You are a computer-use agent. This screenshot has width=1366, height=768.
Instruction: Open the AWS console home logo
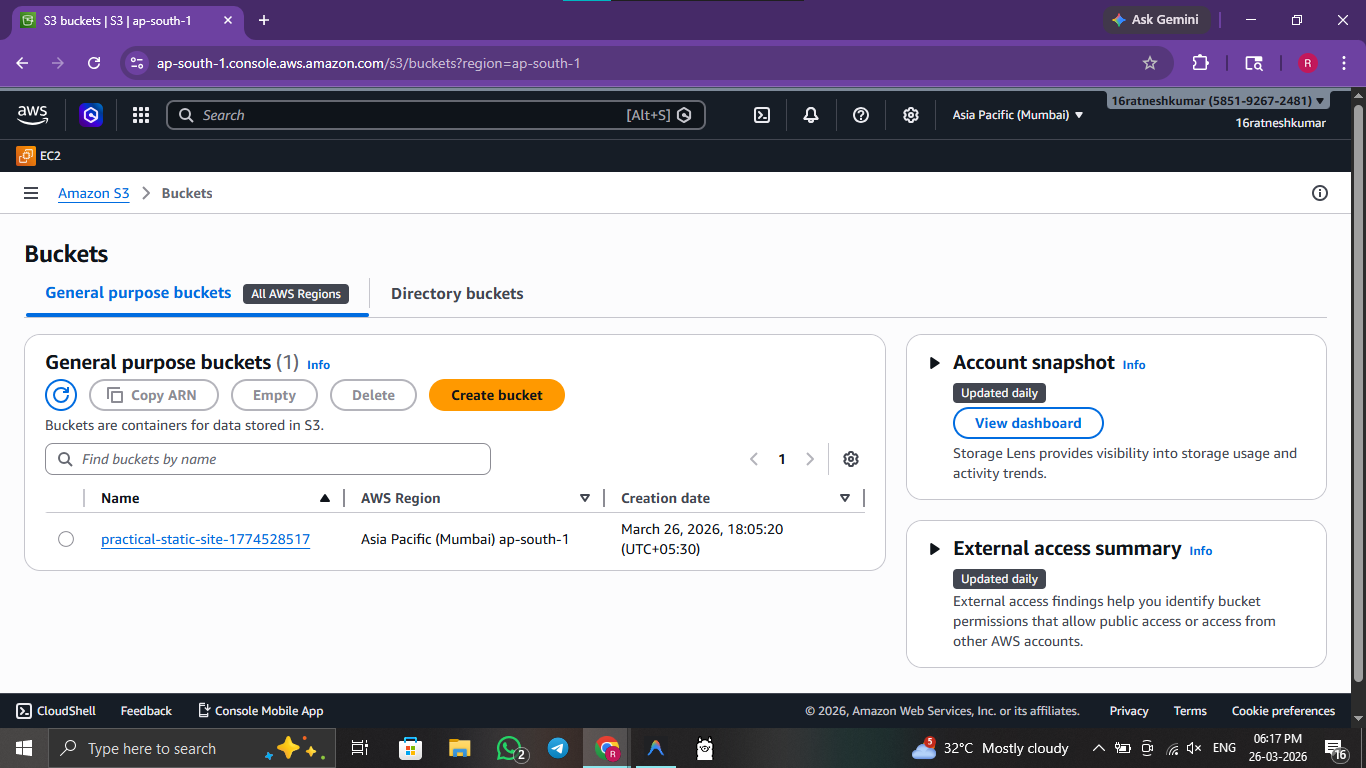(33, 115)
